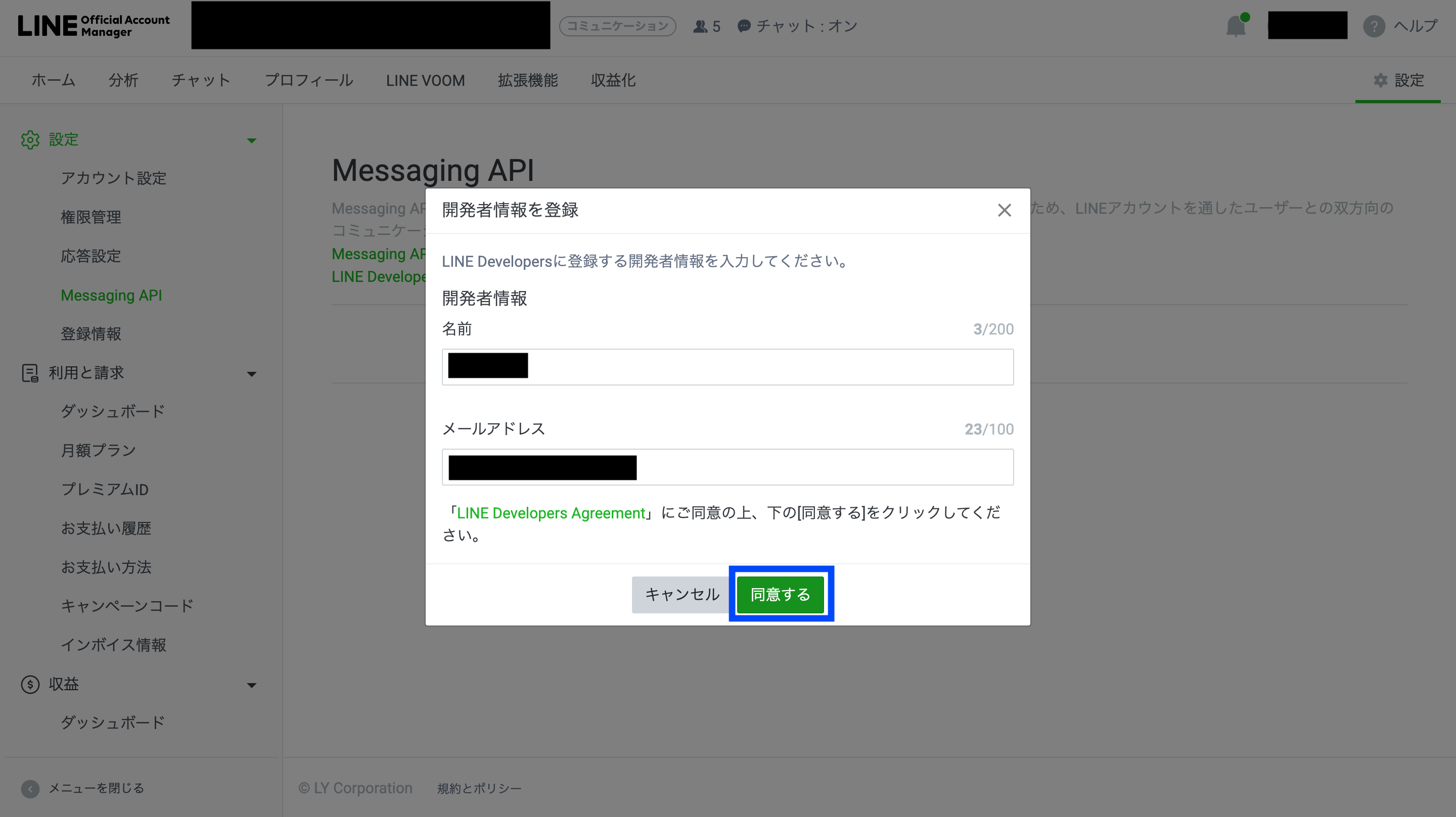This screenshot has width=1456, height=817.
Task: Close the 開発者情報を登録 dialog with X
Action: pyautogui.click(x=1004, y=210)
